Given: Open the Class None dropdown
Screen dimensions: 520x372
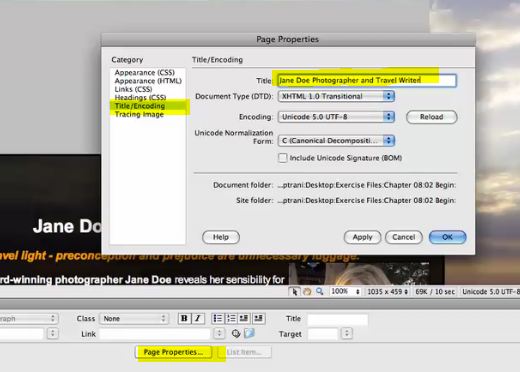Looking at the screenshot, I should (134, 318).
